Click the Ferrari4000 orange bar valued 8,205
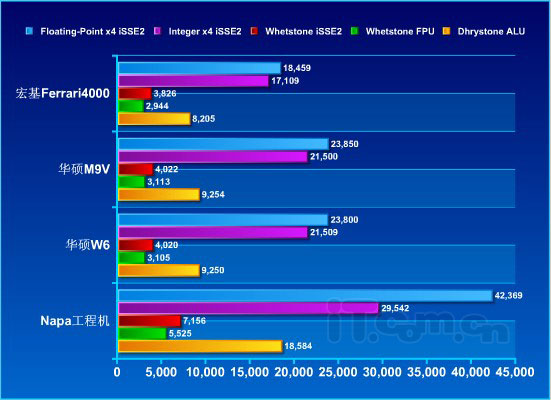Viewport: 551px width, 400px height. tap(154, 119)
